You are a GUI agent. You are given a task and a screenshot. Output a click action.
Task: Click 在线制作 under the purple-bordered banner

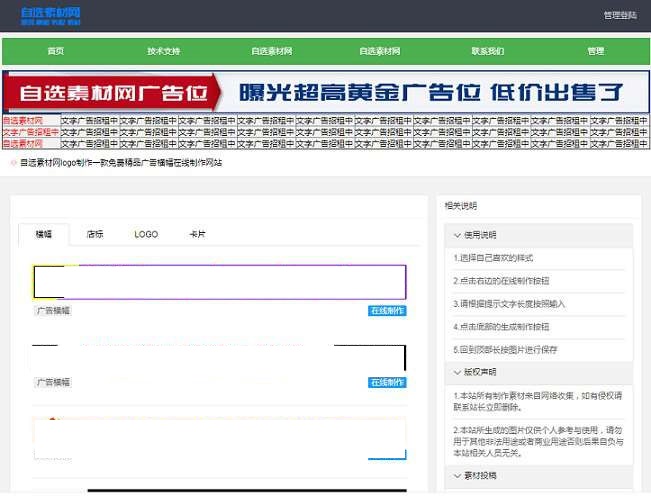click(x=387, y=310)
